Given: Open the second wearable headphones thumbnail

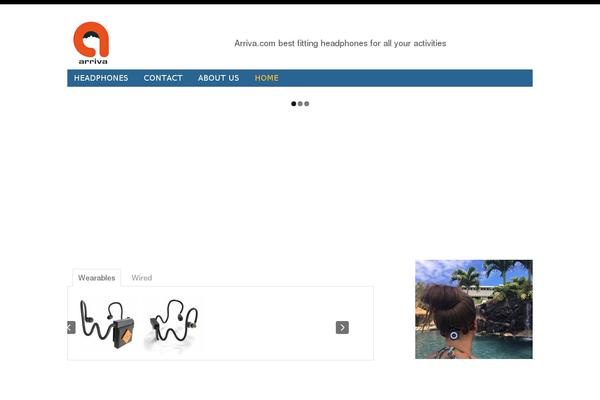Looking at the screenshot, I should point(174,324).
